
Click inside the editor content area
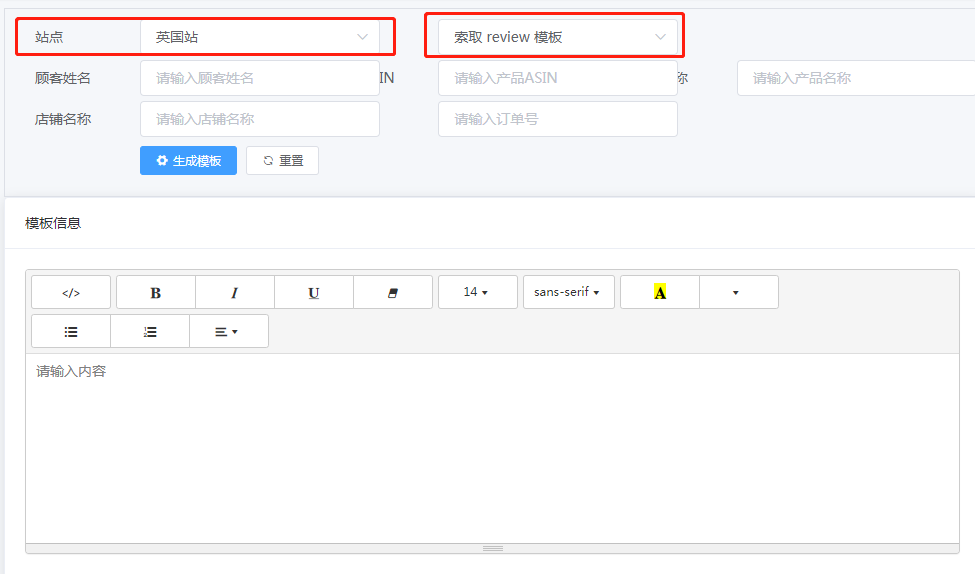(x=492, y=448)
